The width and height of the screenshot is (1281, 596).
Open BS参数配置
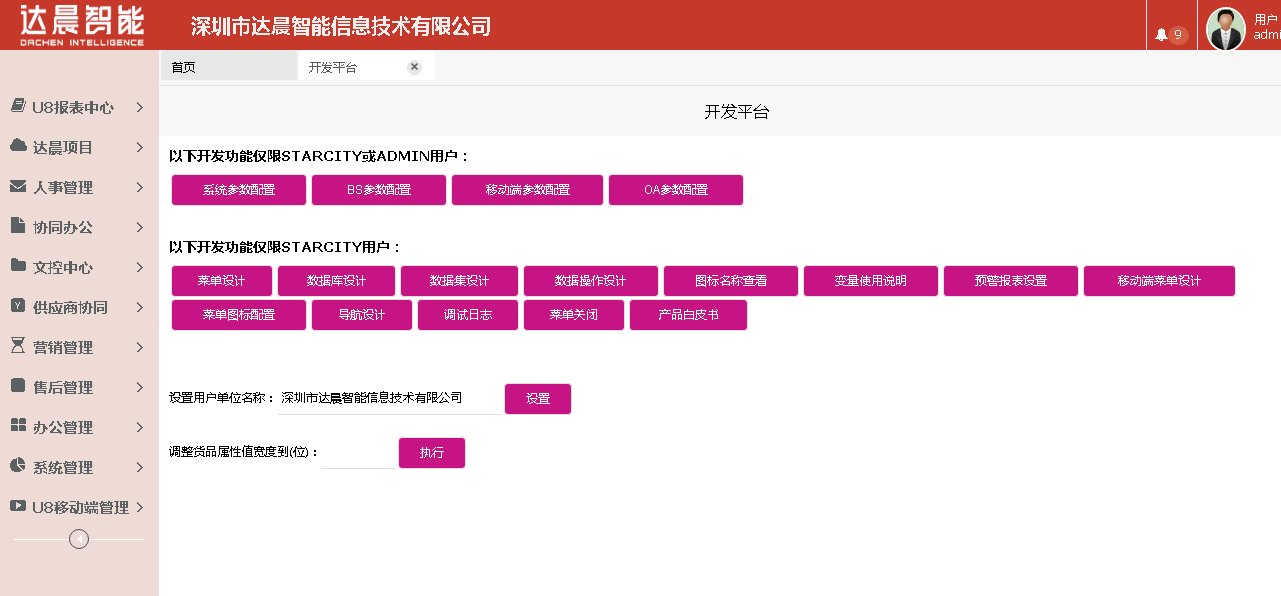[379, 190]
